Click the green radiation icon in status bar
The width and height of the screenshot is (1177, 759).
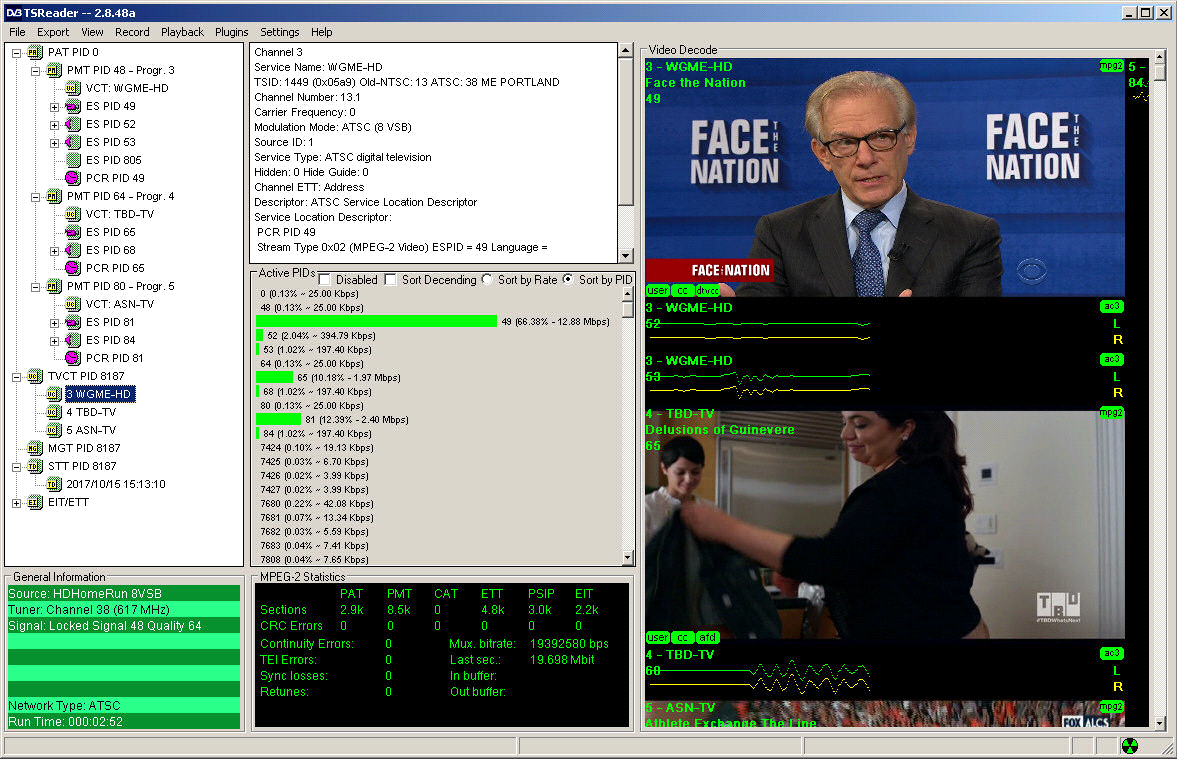pyautogui.click(x=1129, y=745)
